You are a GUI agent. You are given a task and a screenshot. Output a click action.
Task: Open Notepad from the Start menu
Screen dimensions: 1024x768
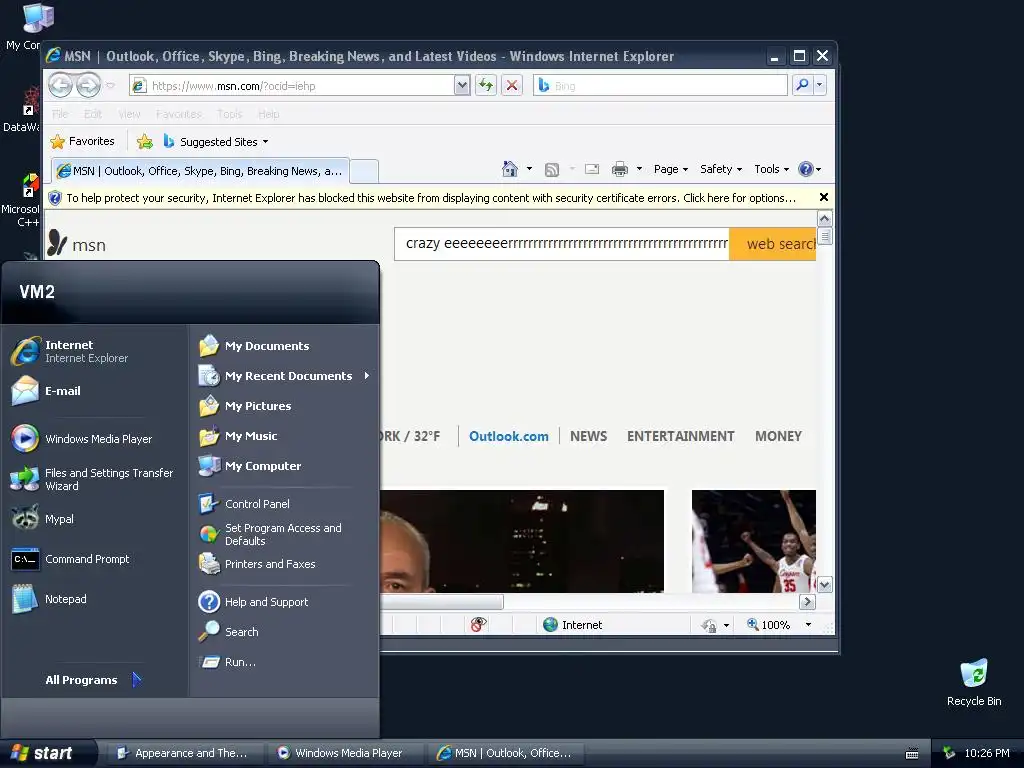(x=95, y=600)
